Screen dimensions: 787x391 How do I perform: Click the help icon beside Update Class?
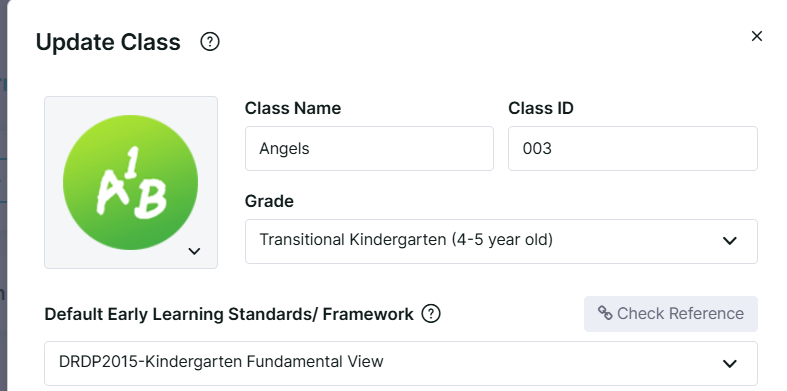point(210,42)
